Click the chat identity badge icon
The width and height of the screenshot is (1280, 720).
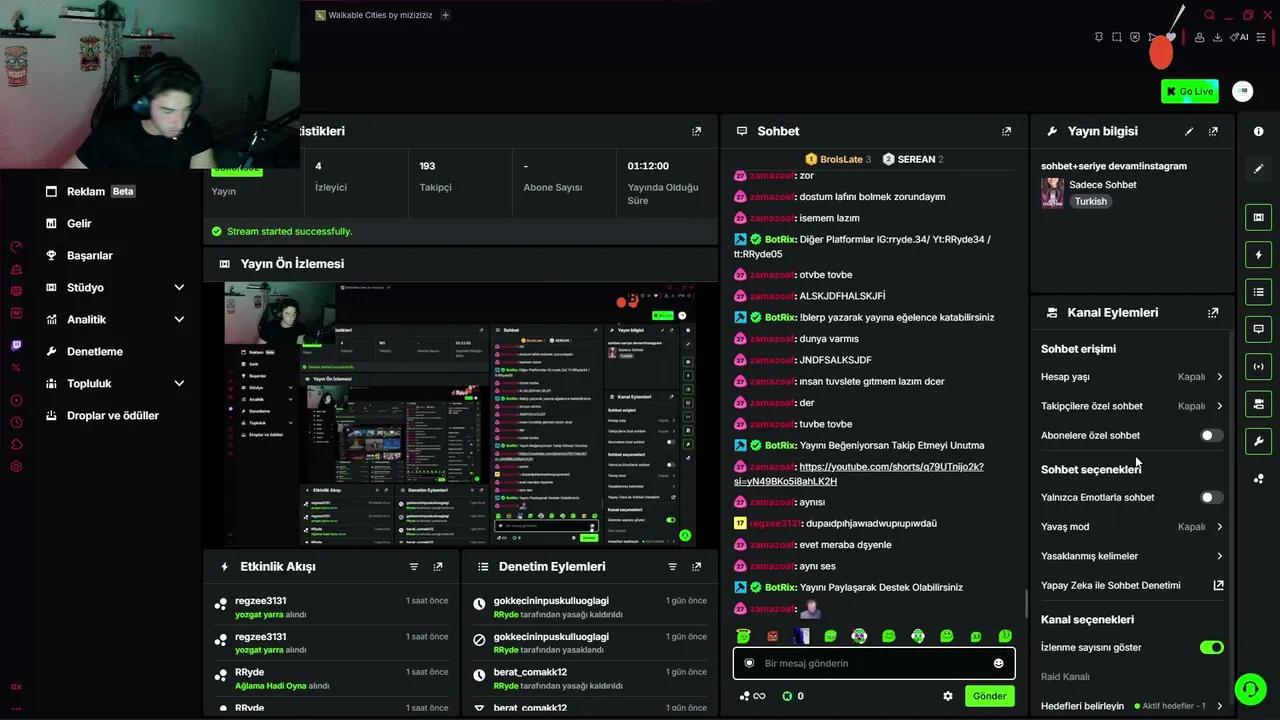[x=749, y=663]
